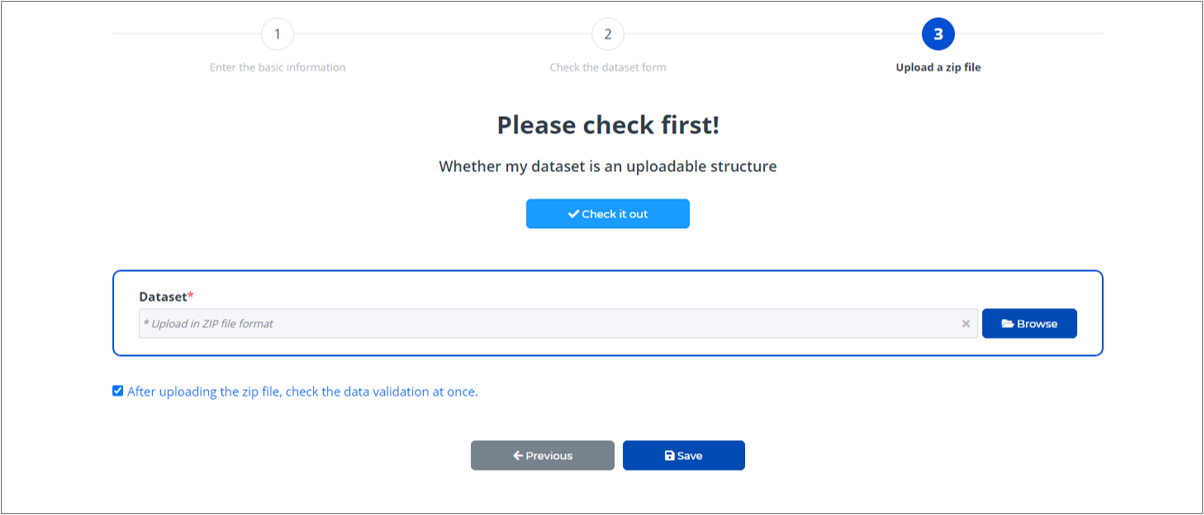Viewport: 1204px width, 515px height.
Task: Select the step 3 circle
Action: [938, 34]
